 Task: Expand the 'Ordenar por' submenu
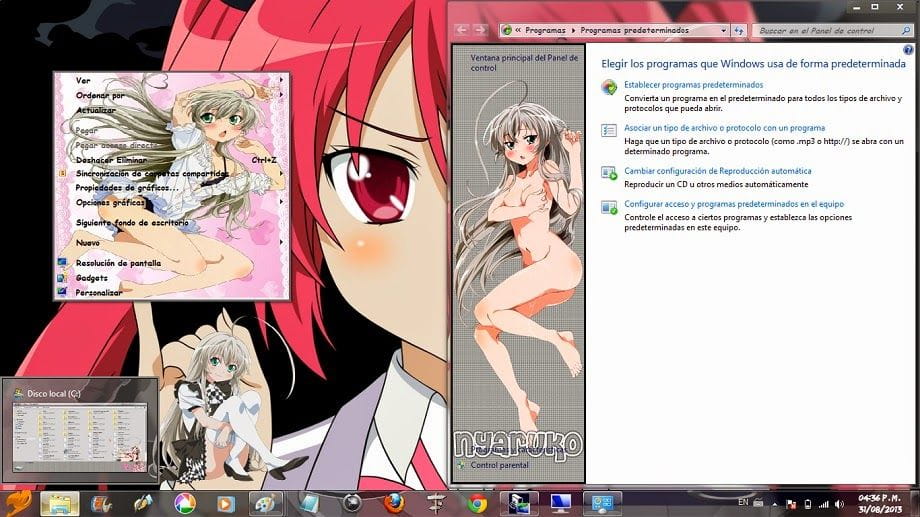[100, 96]
